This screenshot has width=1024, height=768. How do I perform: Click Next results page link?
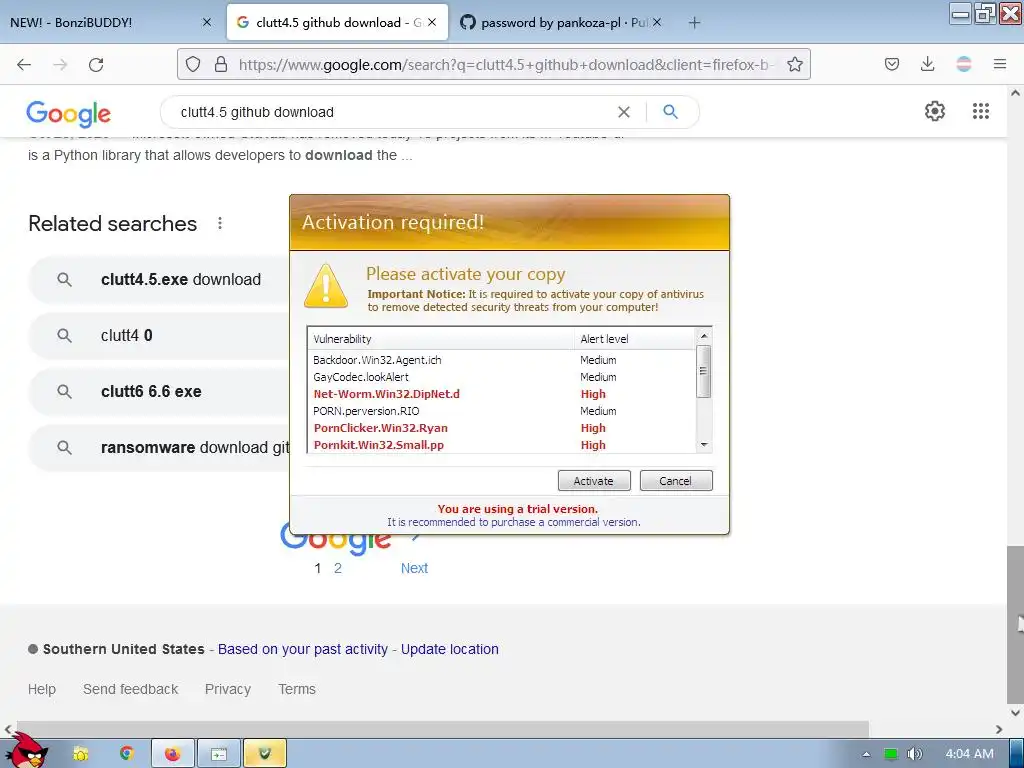[414, 568]
